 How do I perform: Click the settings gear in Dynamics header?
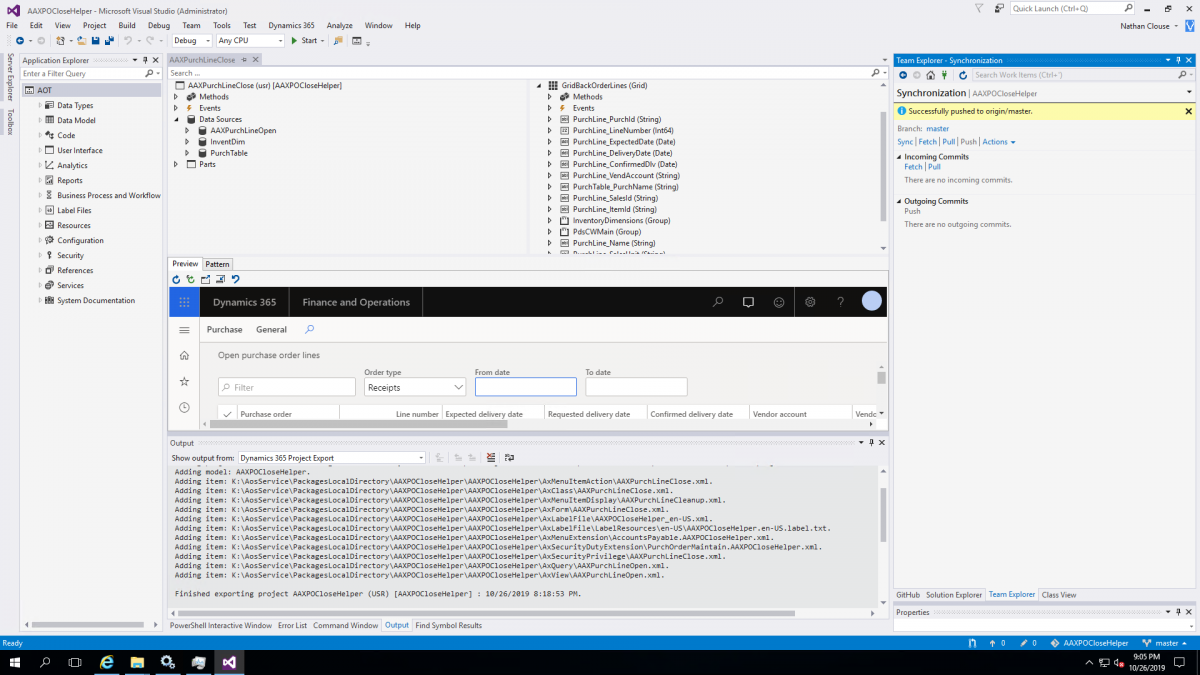point(810,302)
